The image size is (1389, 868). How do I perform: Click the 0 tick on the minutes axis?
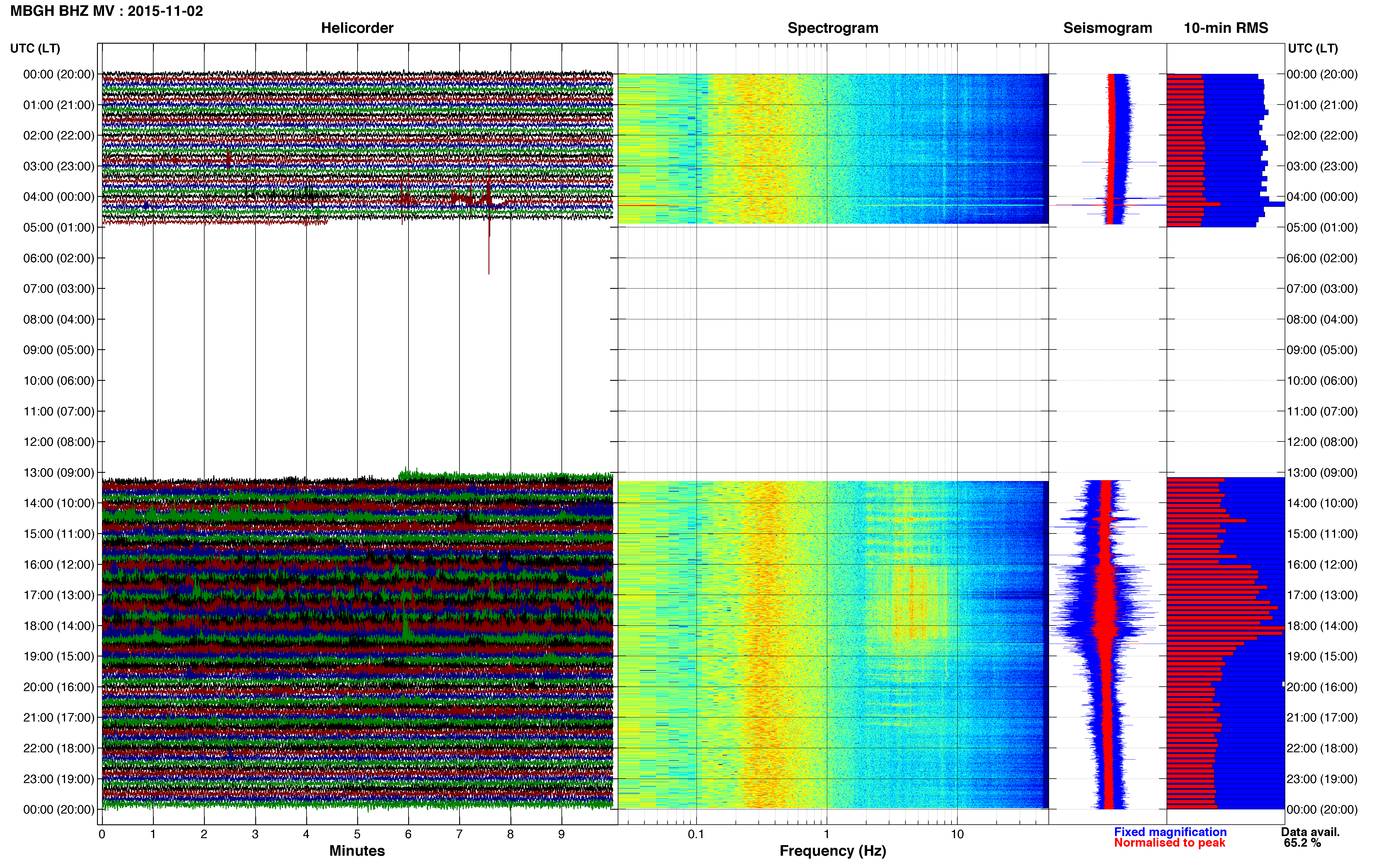pyautogui.click(x=102, y=835)
